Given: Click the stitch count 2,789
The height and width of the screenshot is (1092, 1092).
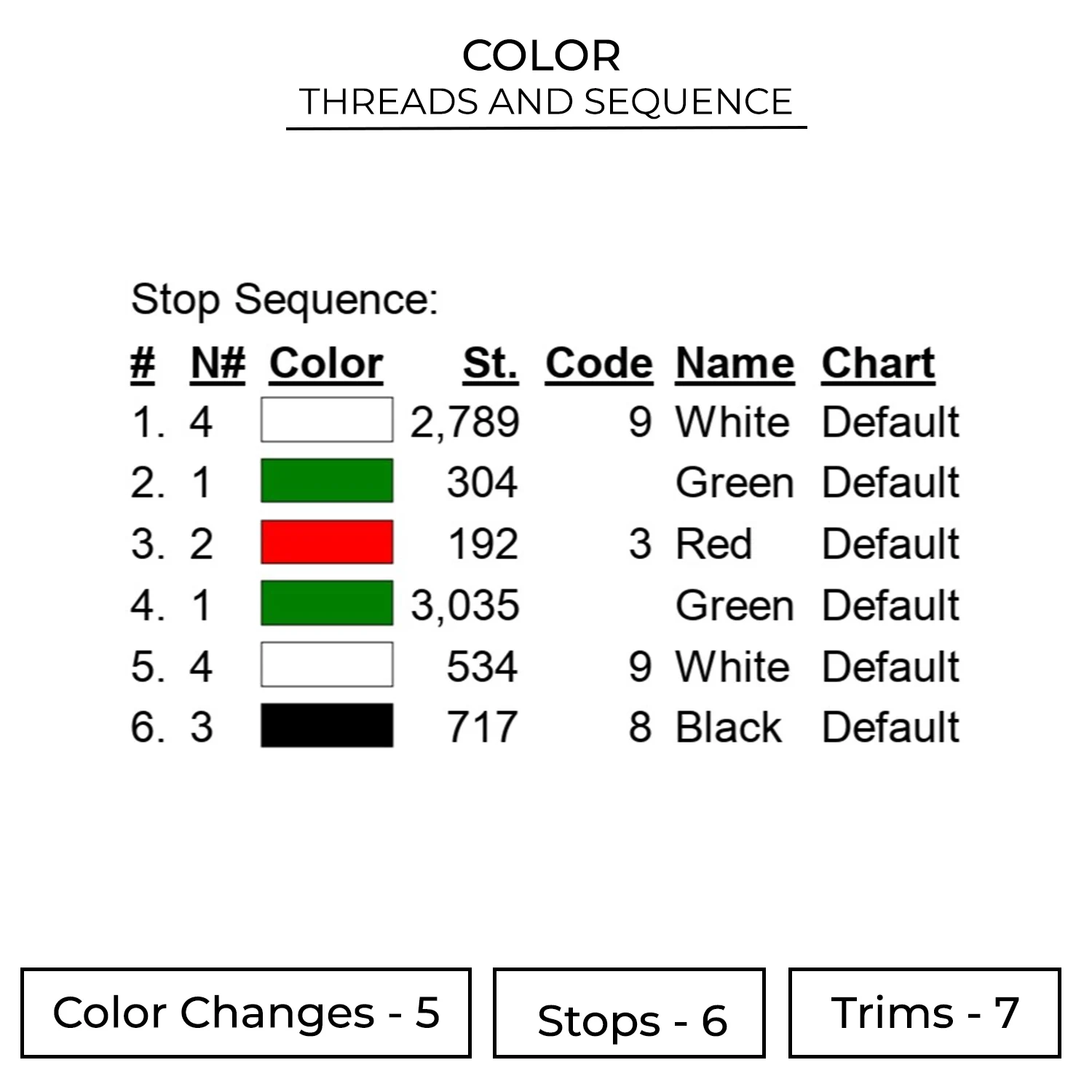Looking at the screenshot, I should point(465,422).
